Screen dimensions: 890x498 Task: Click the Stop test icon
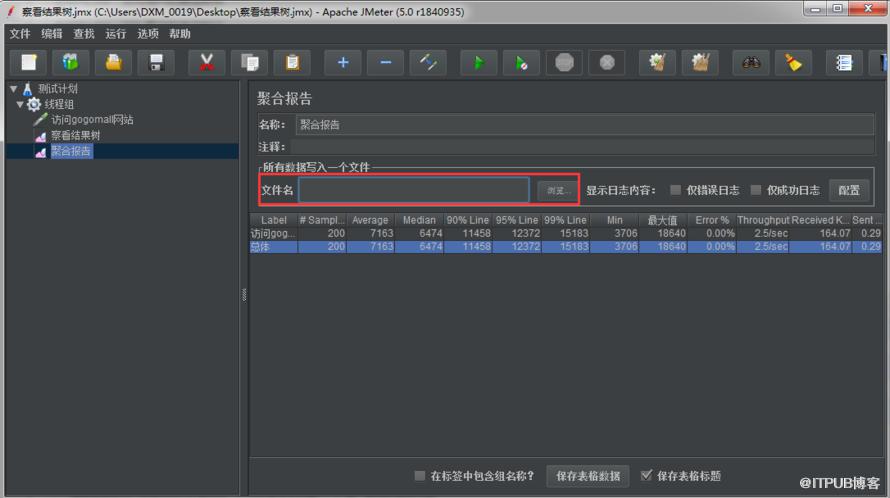564,62
